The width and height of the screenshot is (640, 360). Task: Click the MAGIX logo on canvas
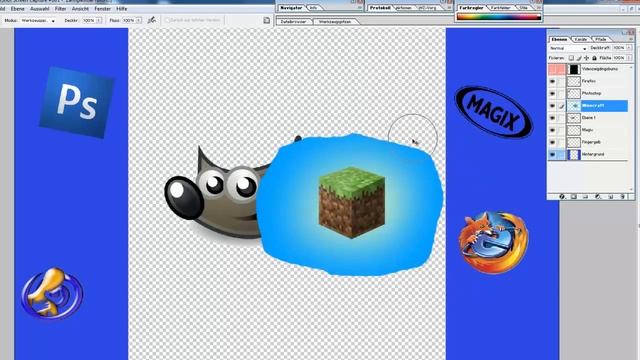pos(493,113)
